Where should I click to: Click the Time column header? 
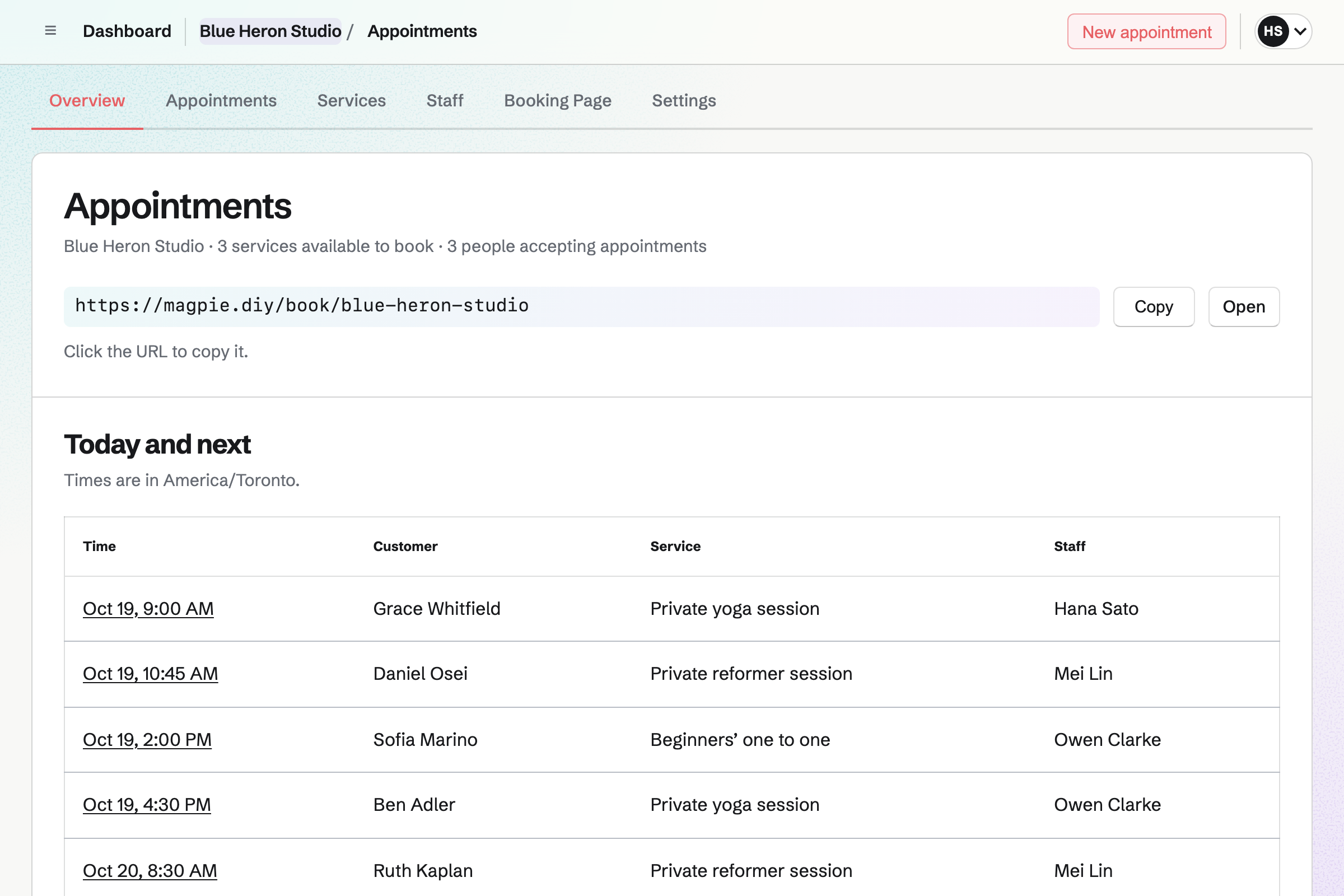coord(100,547)
